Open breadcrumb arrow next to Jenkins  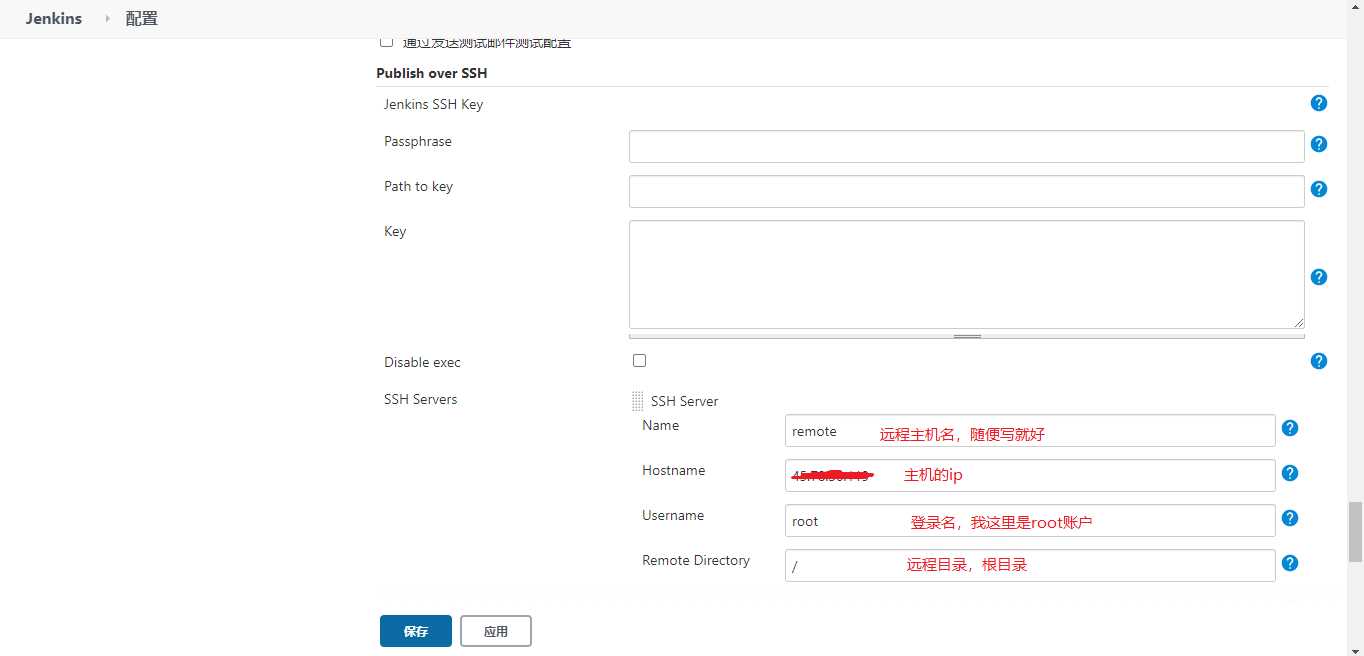(x=107, y=18)
